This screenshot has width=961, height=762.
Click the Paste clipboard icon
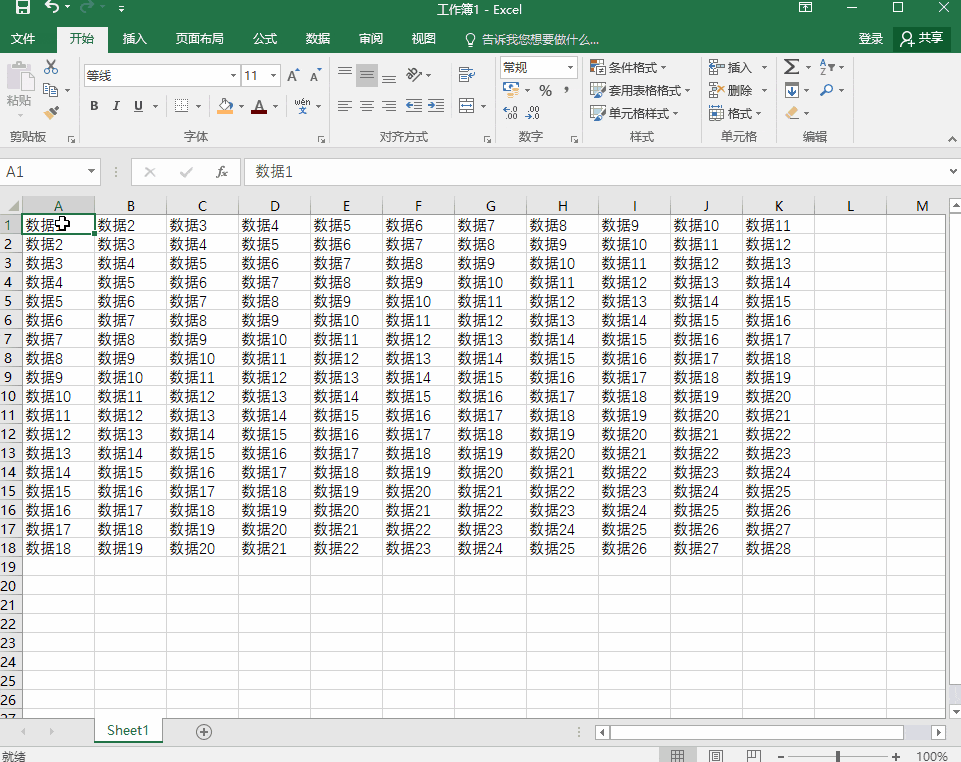(20, 78)
